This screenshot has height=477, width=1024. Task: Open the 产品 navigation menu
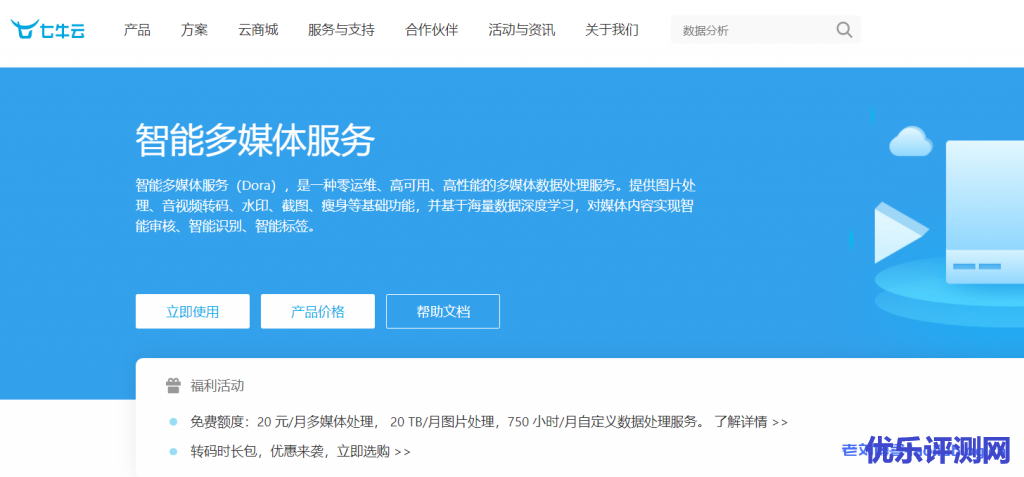click(137, 30)
